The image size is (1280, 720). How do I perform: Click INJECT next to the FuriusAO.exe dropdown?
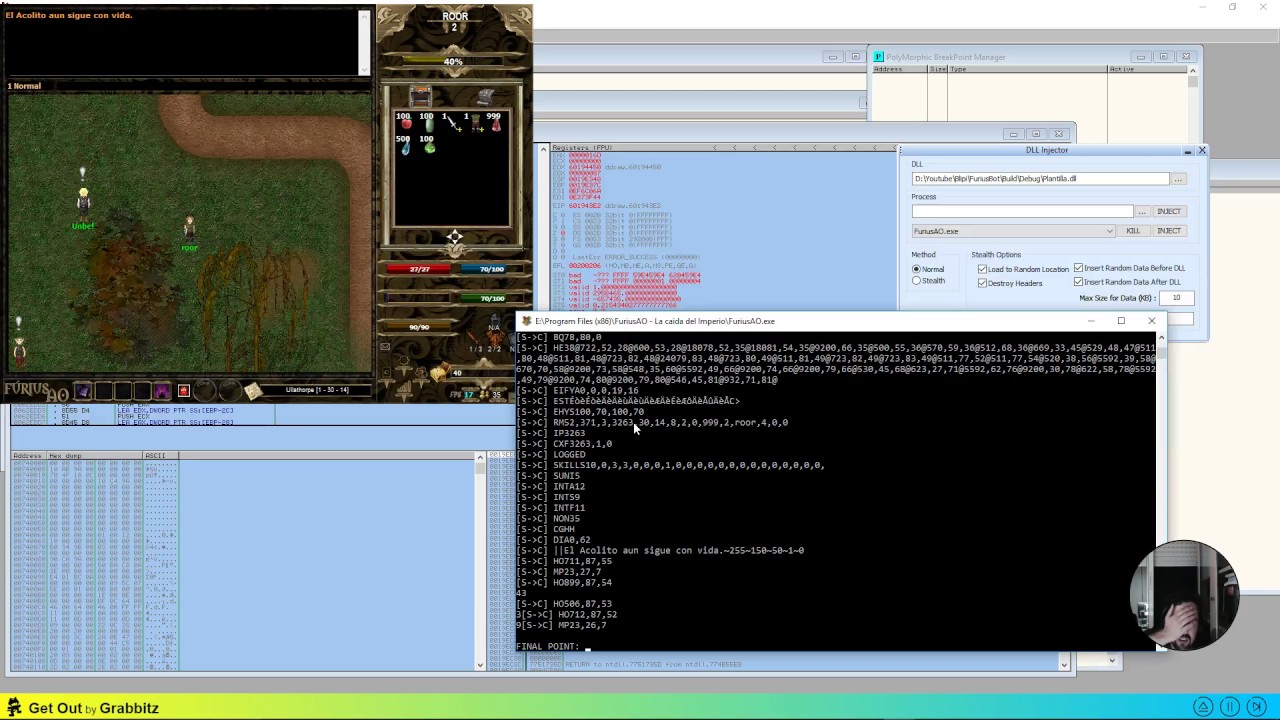(1169, 231)
